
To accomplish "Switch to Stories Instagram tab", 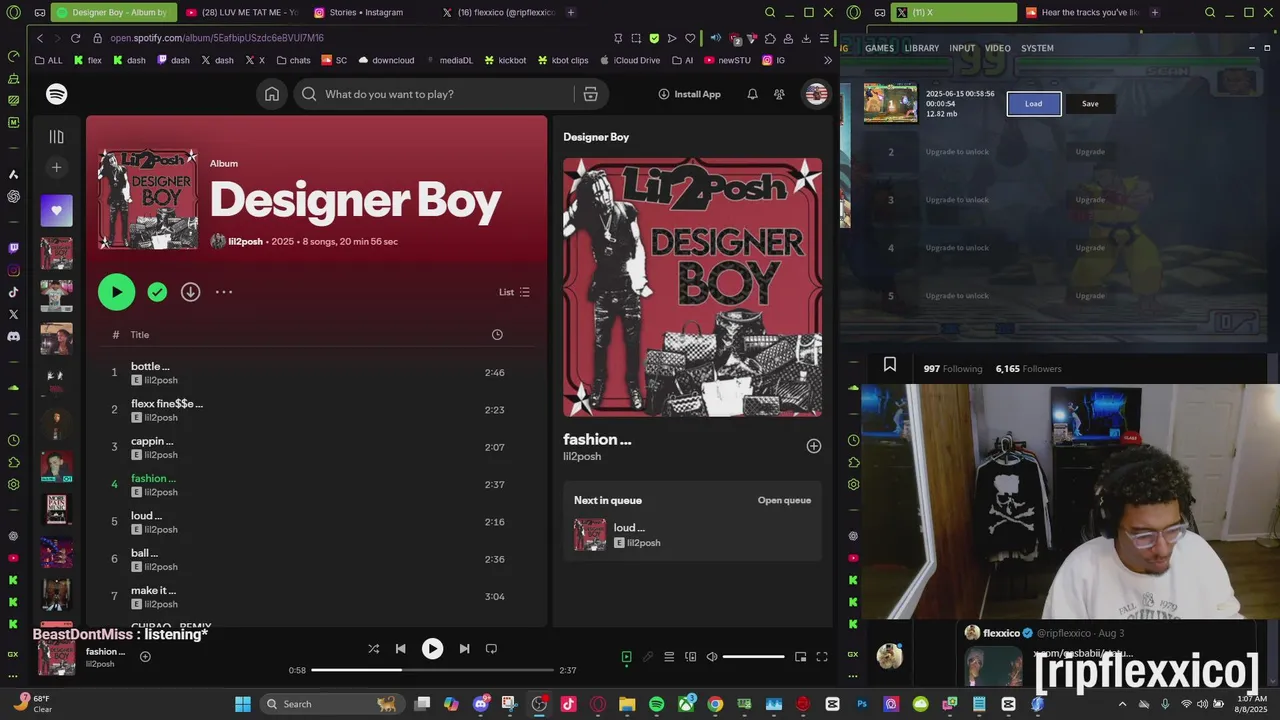I will 367,12.
